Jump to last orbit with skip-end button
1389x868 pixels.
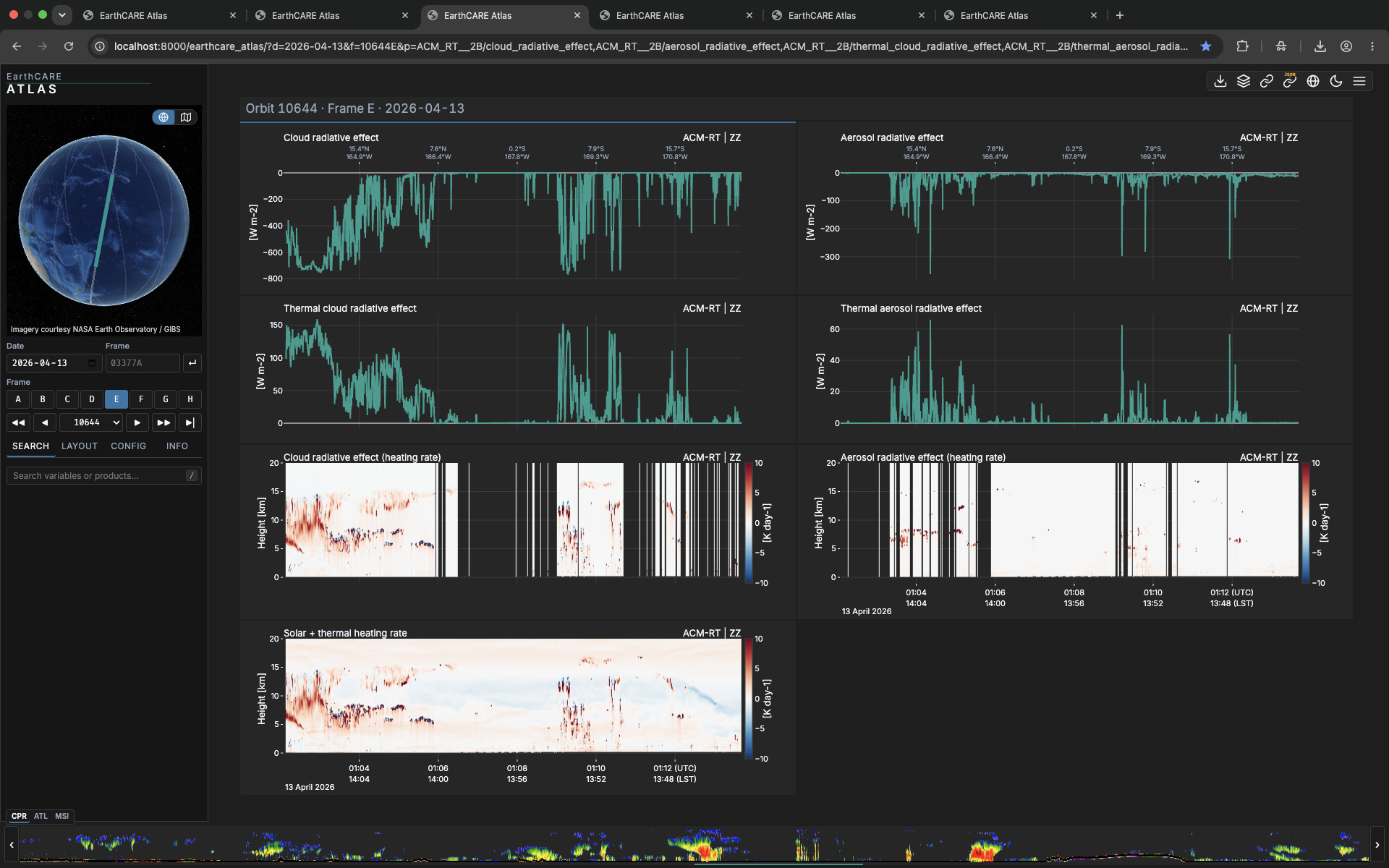tap(190, 422)
